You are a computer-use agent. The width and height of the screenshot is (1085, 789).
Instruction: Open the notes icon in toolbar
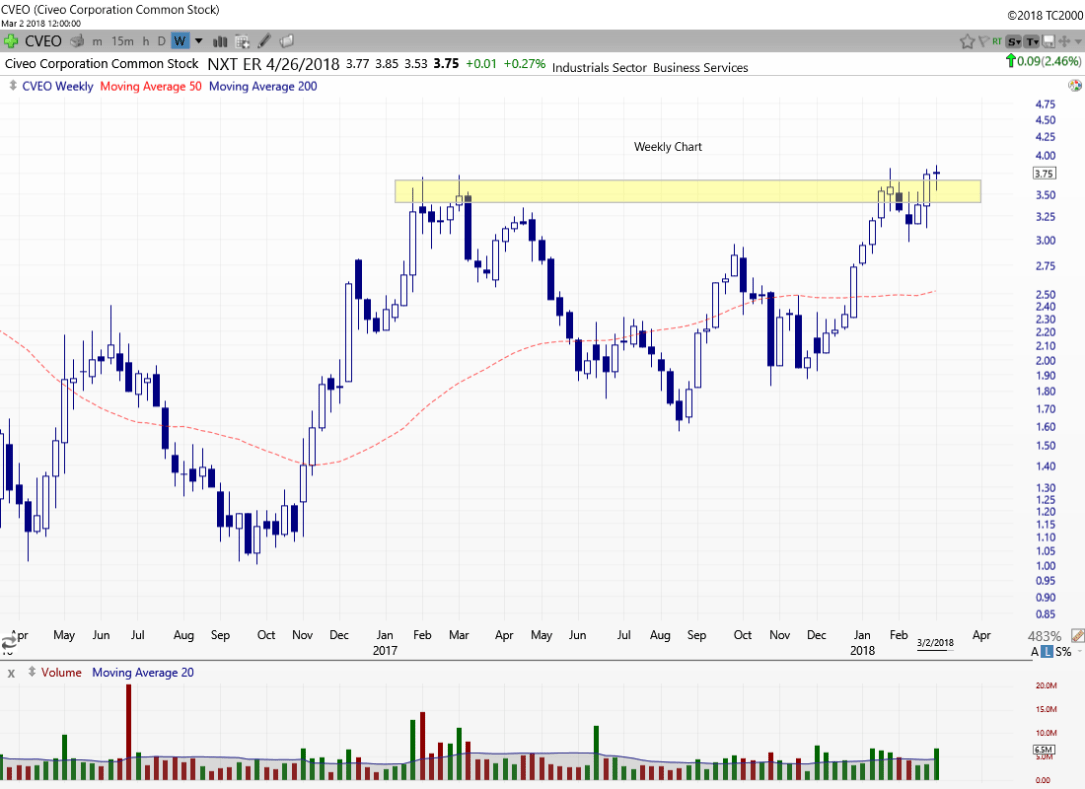(x=286, y=41)
